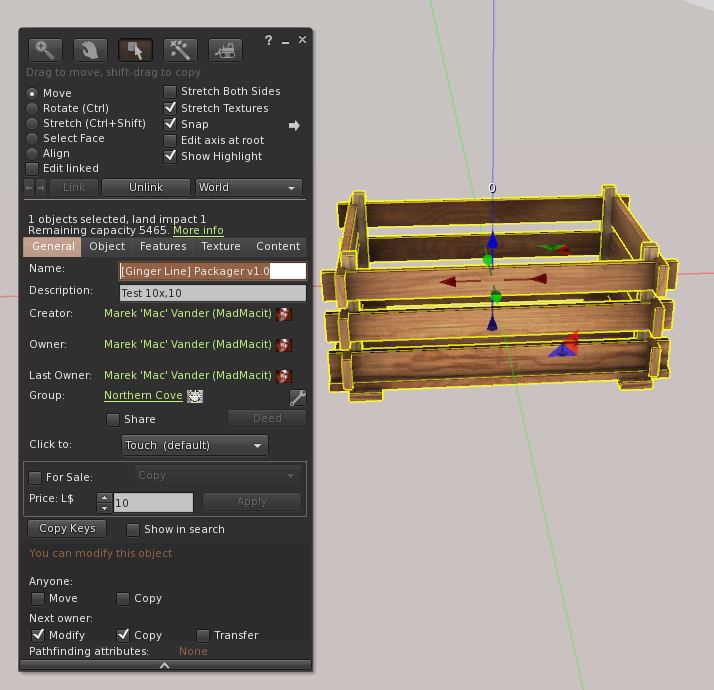
Task: Click the help question mark icon
Action: (268, 40)
